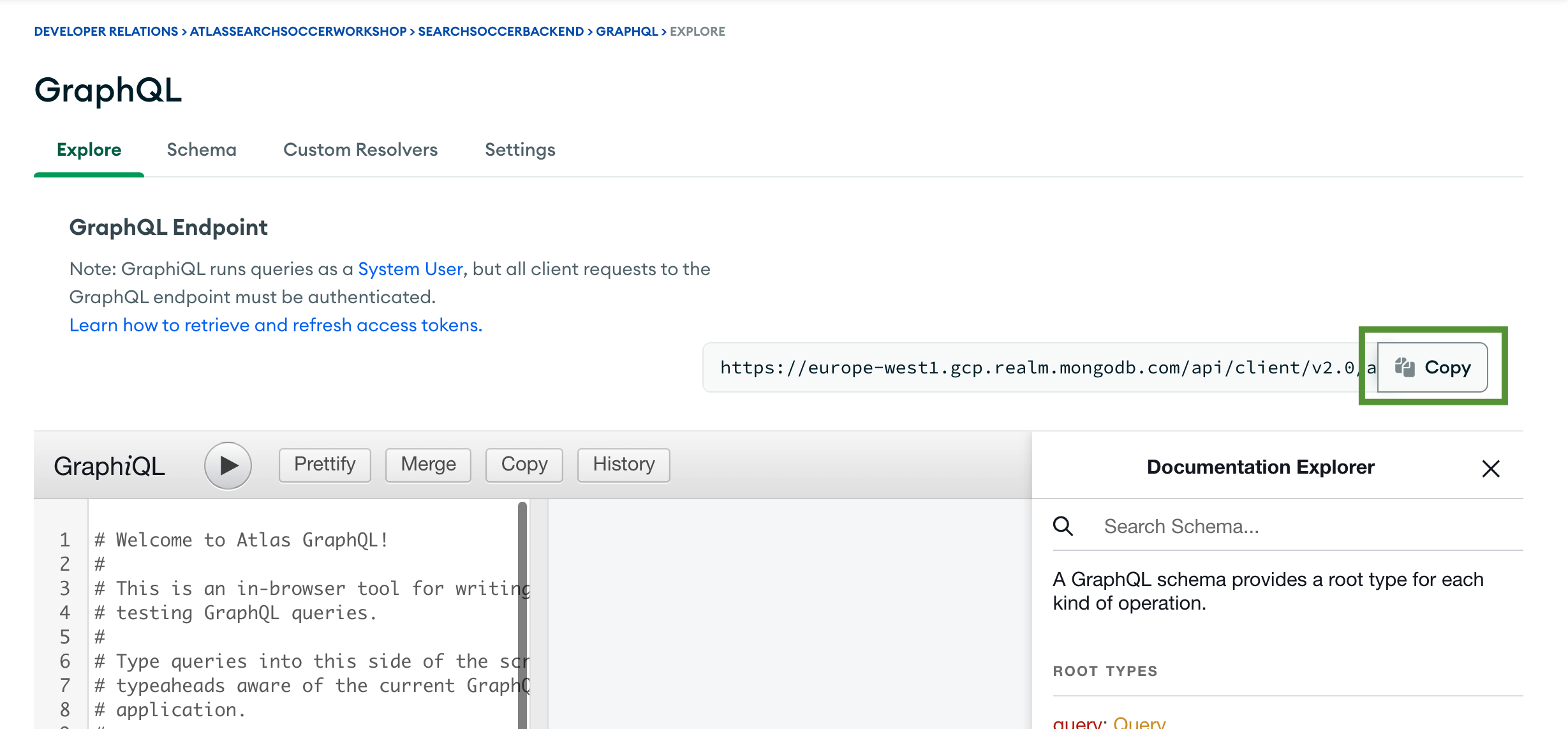
Task: Click the GraphiQL title text
Action: [109, 466]
